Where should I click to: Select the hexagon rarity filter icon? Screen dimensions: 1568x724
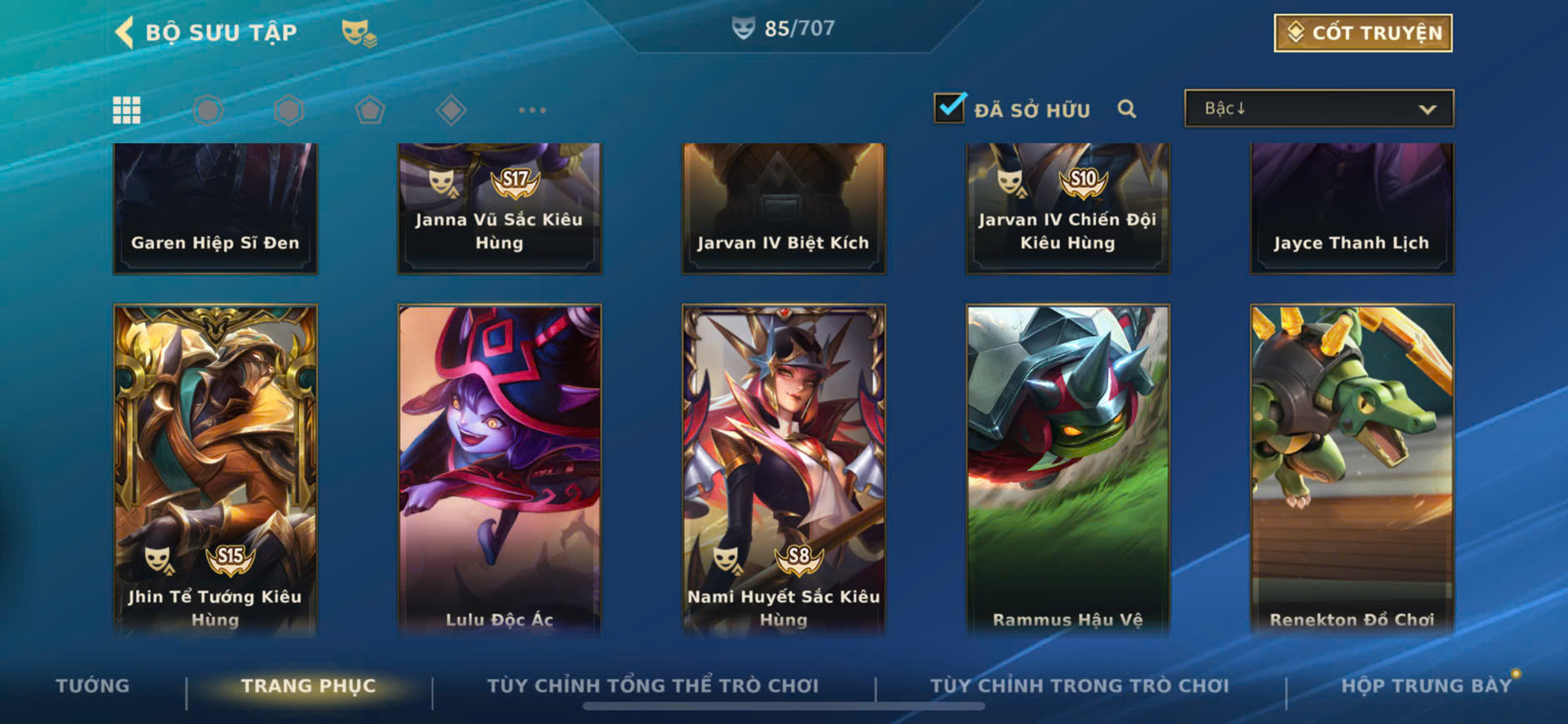tap(289, 110)
